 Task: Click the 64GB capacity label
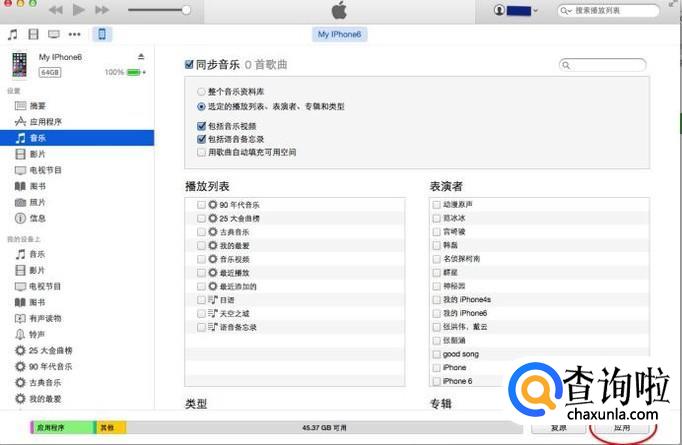click(50, 72)
